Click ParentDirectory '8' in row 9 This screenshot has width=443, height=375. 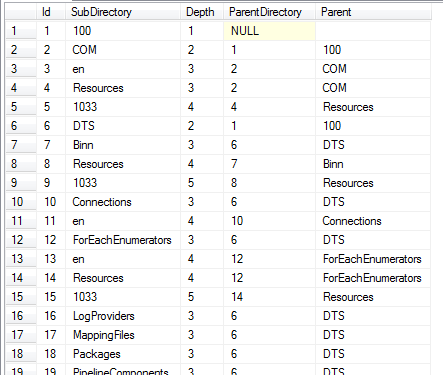click(269, 183)
